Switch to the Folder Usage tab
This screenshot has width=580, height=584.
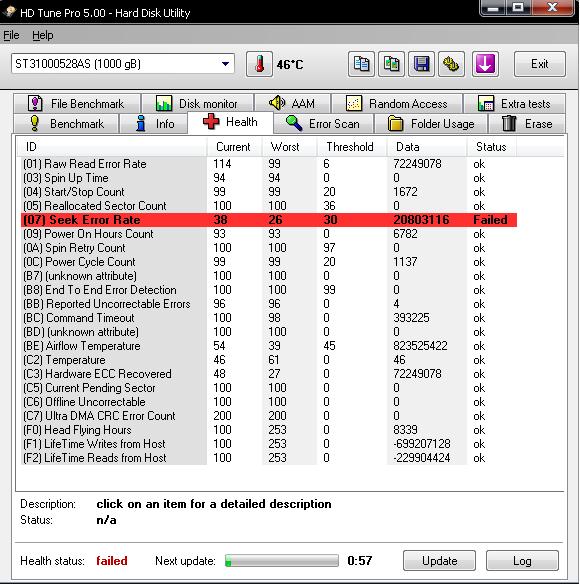431,124
